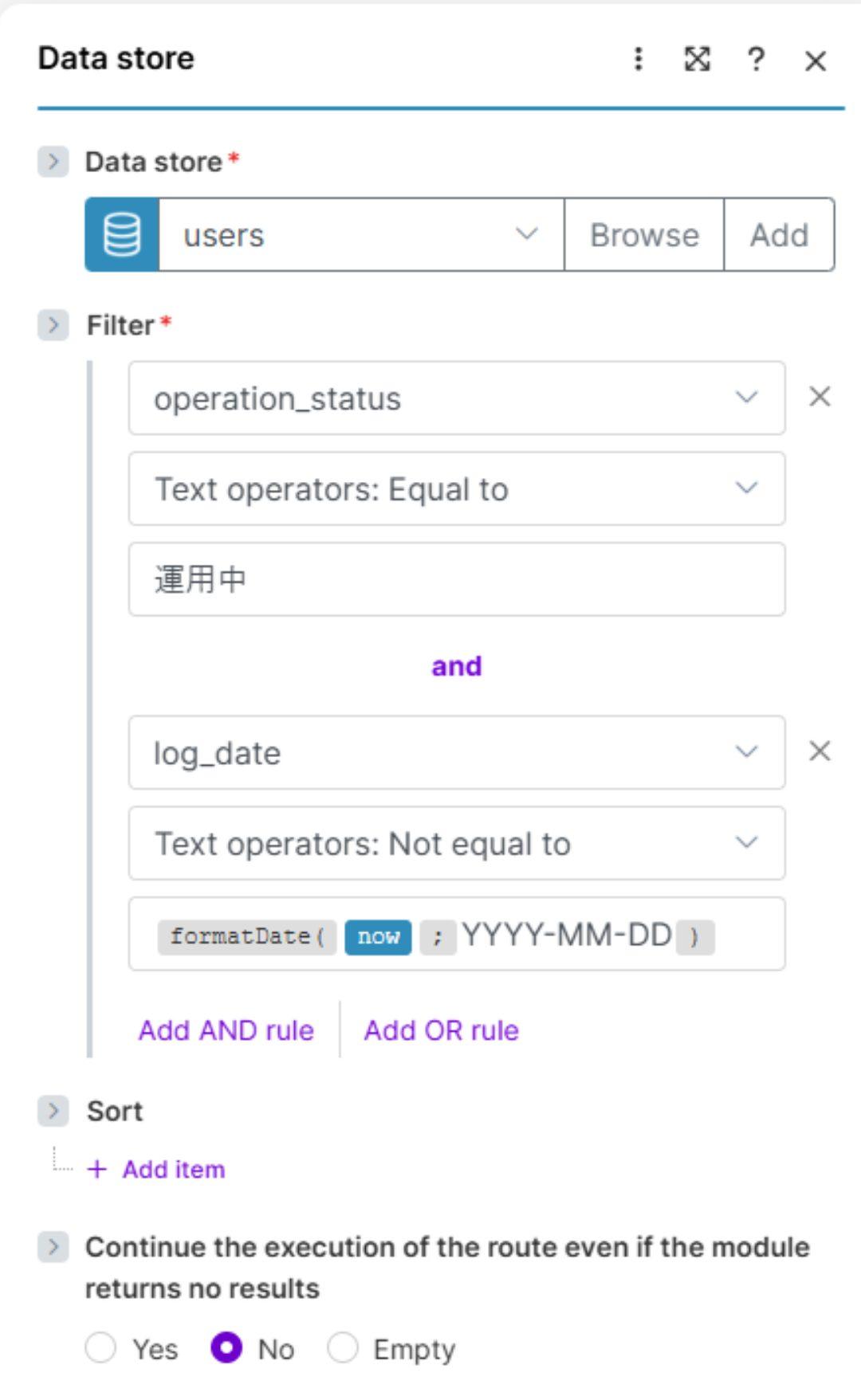
Task: Remove the log_date filter rule
Action: [x=820, y=751]
